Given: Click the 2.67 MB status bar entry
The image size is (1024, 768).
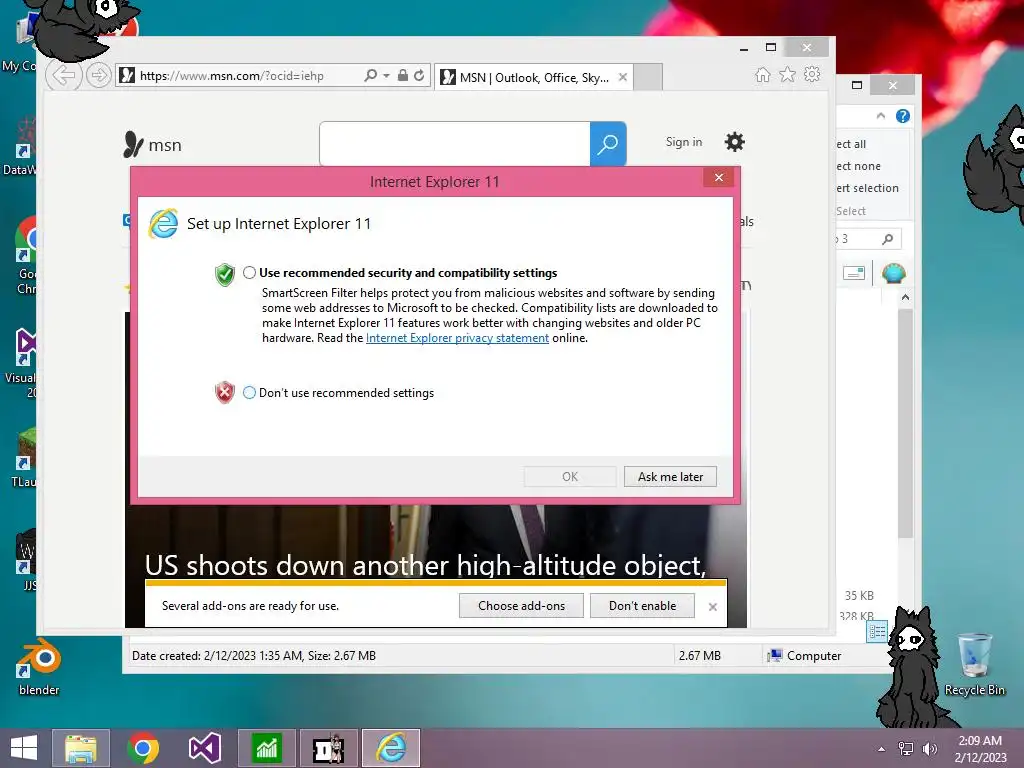Looking at the screenshot, I should coord(699,656).
